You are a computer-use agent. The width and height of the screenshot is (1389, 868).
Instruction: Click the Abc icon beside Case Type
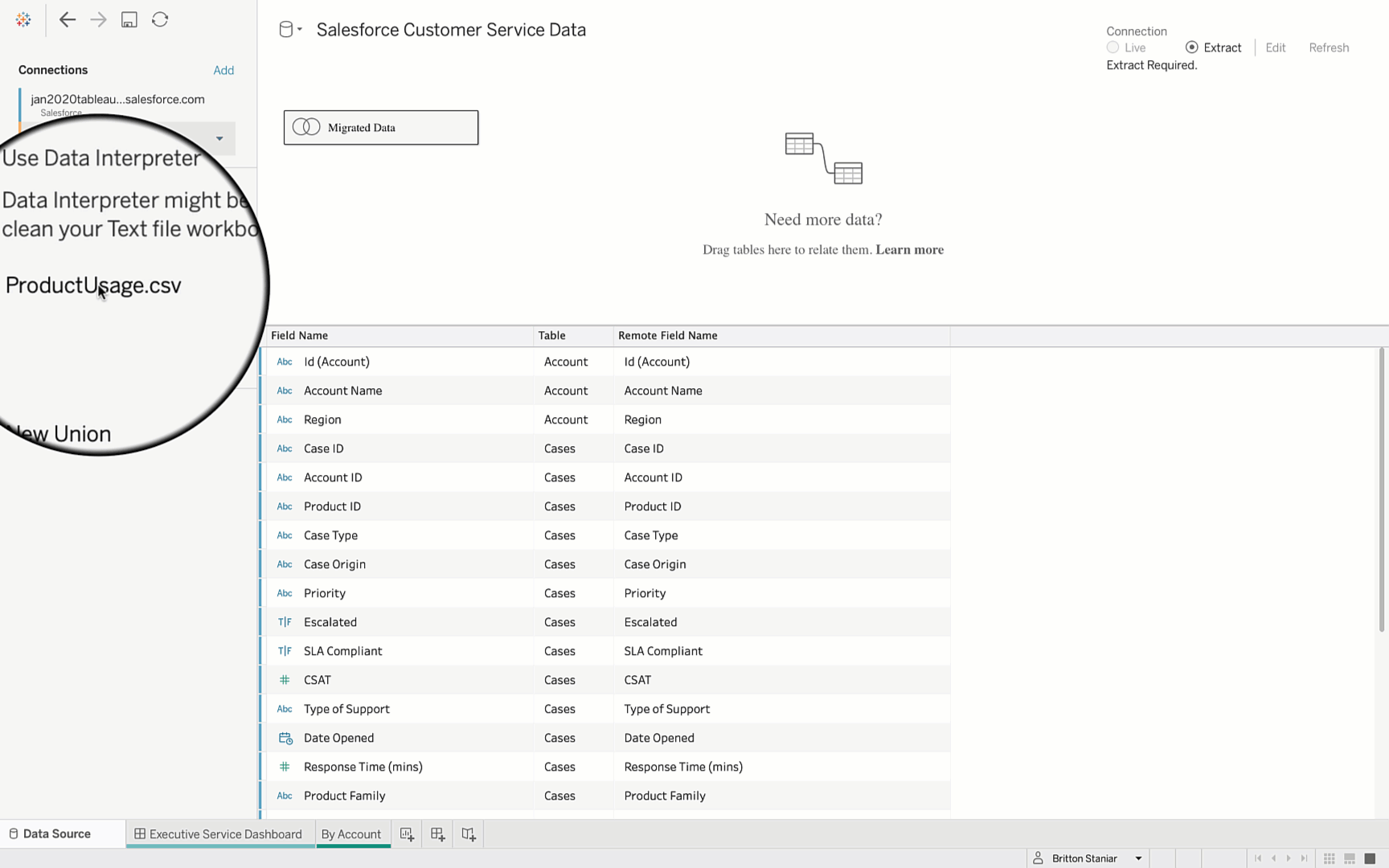click(x=285, y=535)
